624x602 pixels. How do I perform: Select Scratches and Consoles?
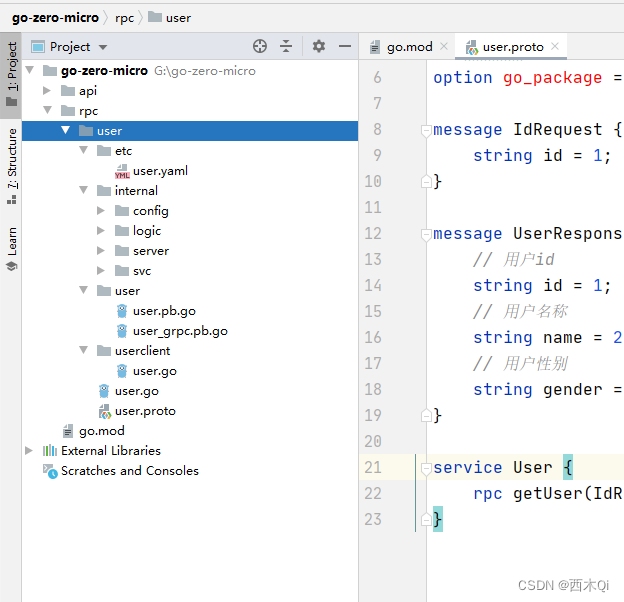point(130,471)
